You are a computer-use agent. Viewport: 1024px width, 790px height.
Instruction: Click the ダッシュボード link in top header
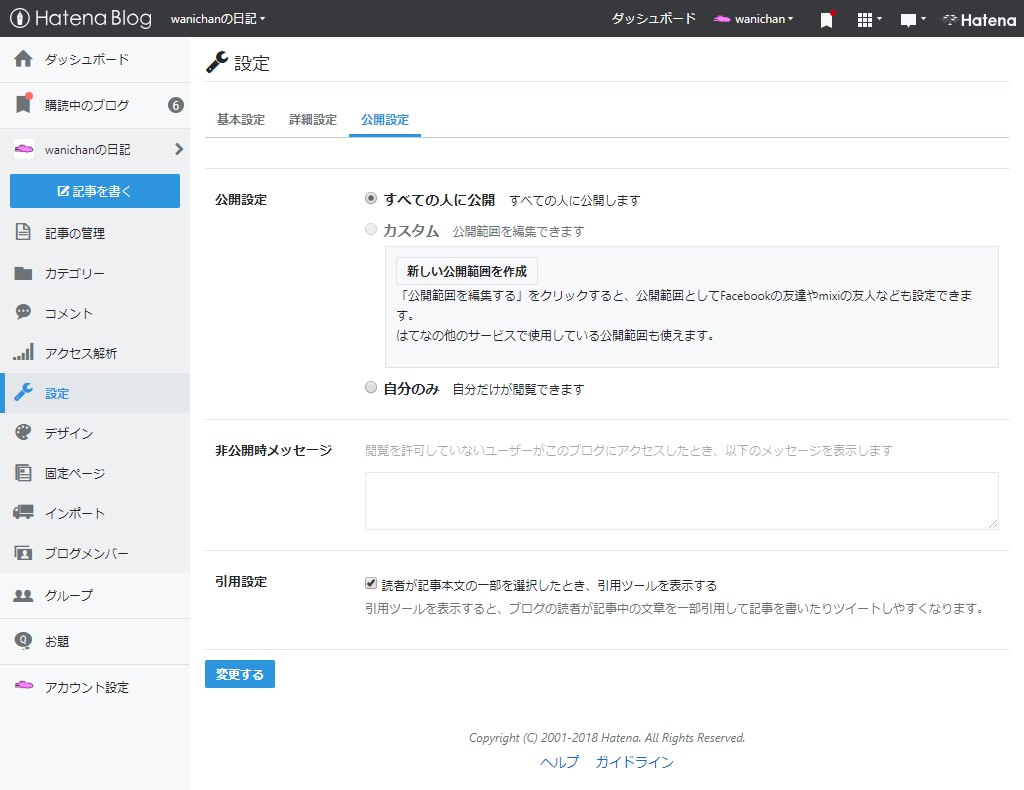tap(654, 19)
